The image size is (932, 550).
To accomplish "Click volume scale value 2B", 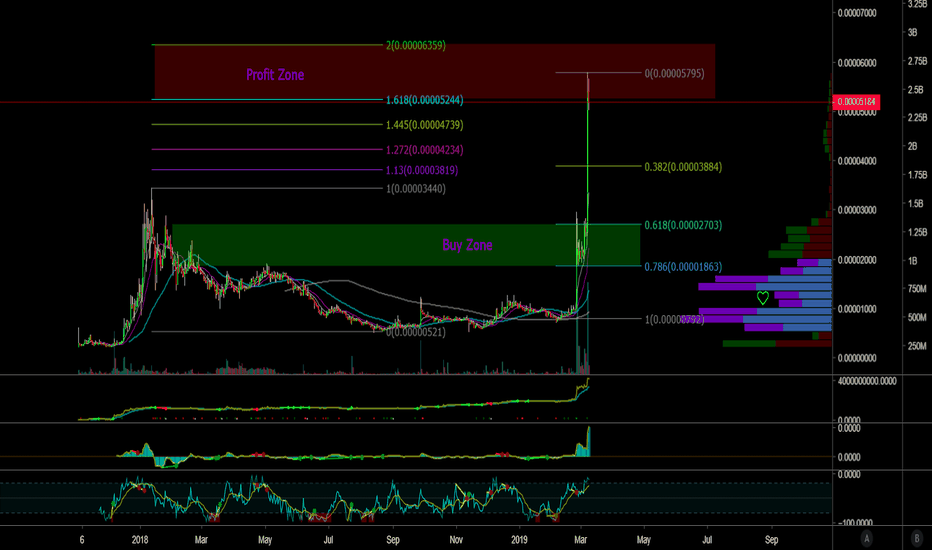I will (913, 146).
